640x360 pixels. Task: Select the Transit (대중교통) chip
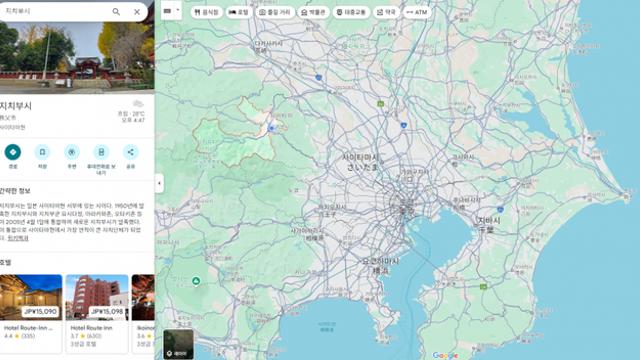351,12
